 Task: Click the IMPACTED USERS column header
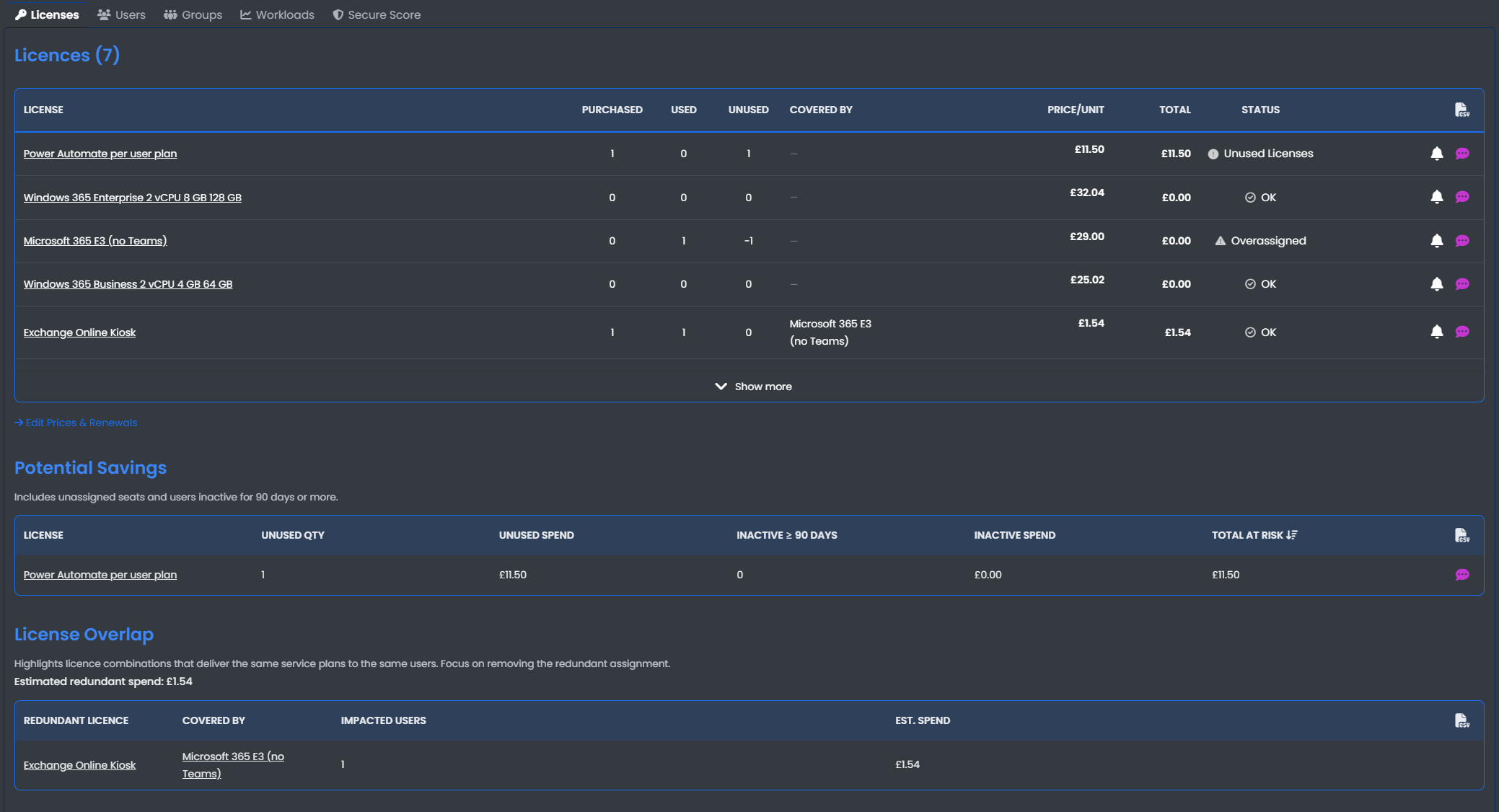pyautogui.click(x=384, y=720)
